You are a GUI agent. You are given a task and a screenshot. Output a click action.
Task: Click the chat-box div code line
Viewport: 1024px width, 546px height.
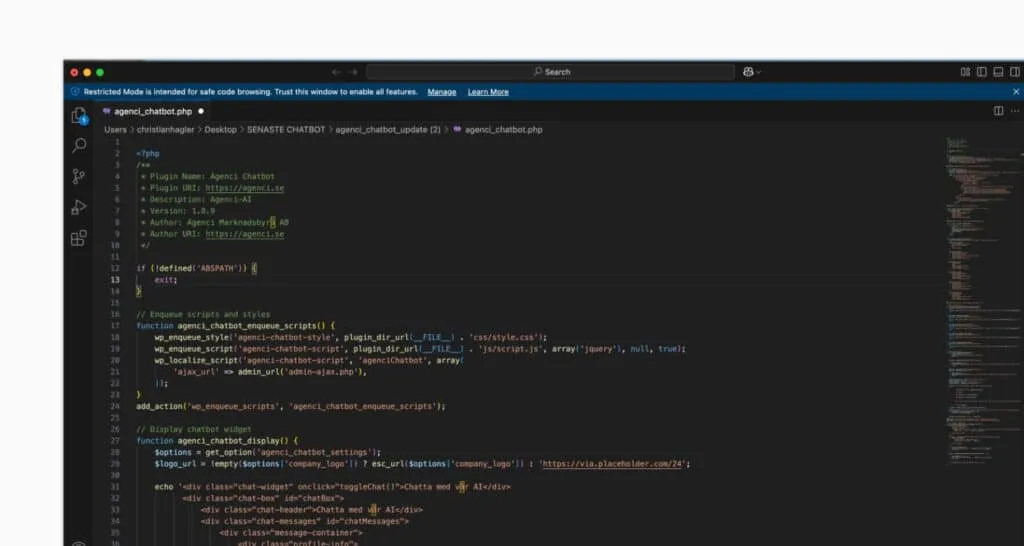point(263,498)
